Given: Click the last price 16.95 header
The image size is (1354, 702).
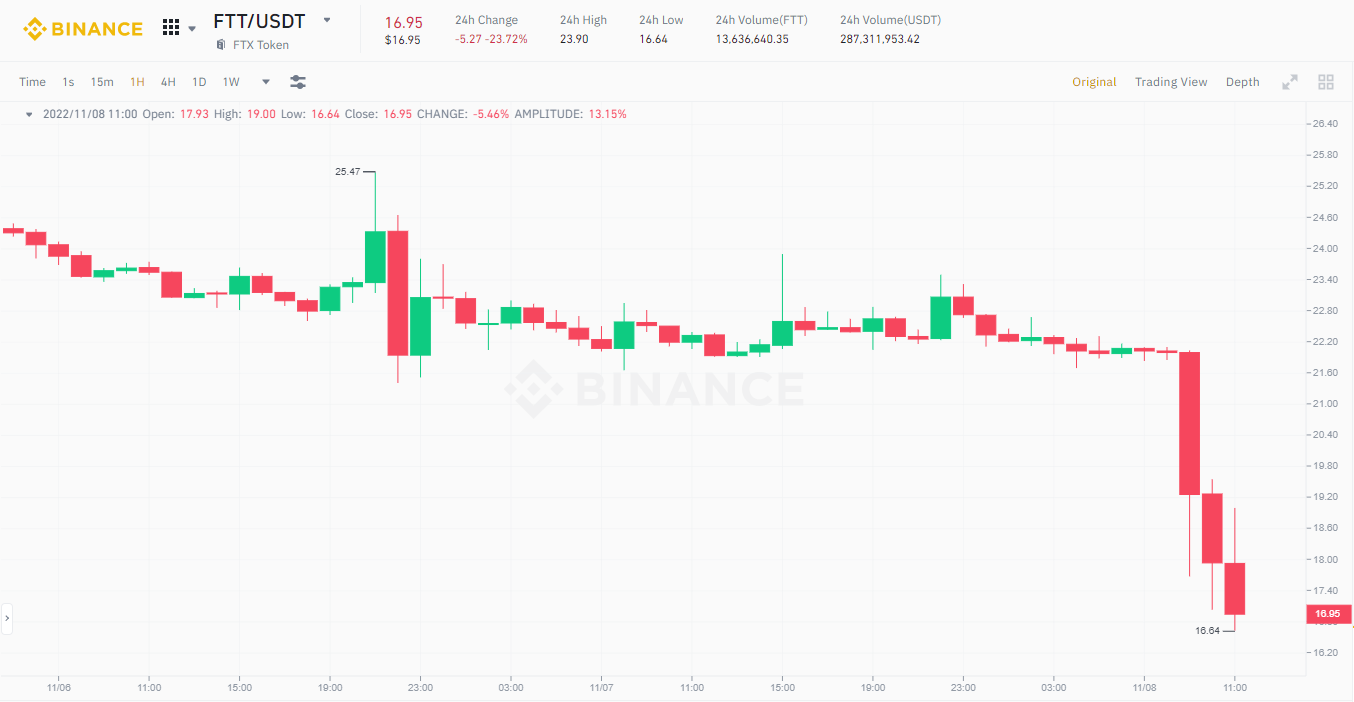Looking at the screenshot, I should click(403, 21).
